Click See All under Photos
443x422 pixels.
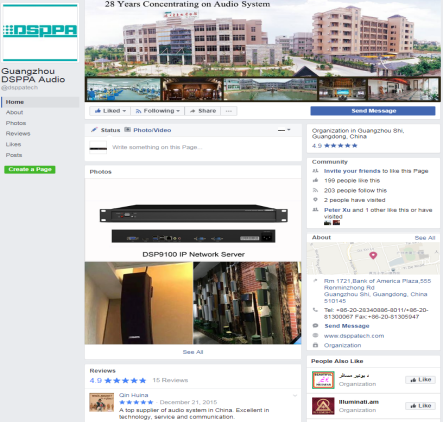193,352
